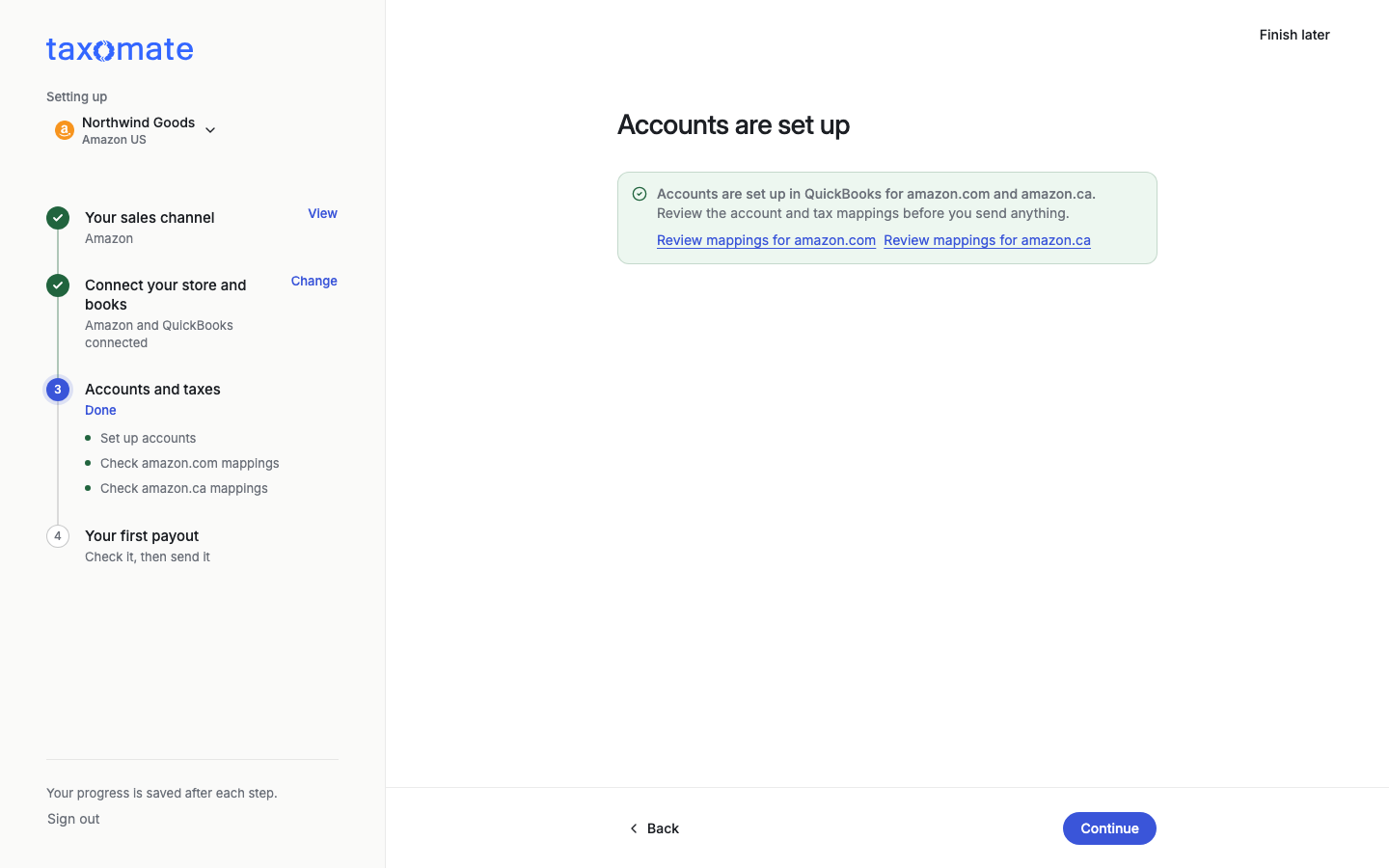
Task: Open Review mappings for amazon.ca
Action: point(987,240)
